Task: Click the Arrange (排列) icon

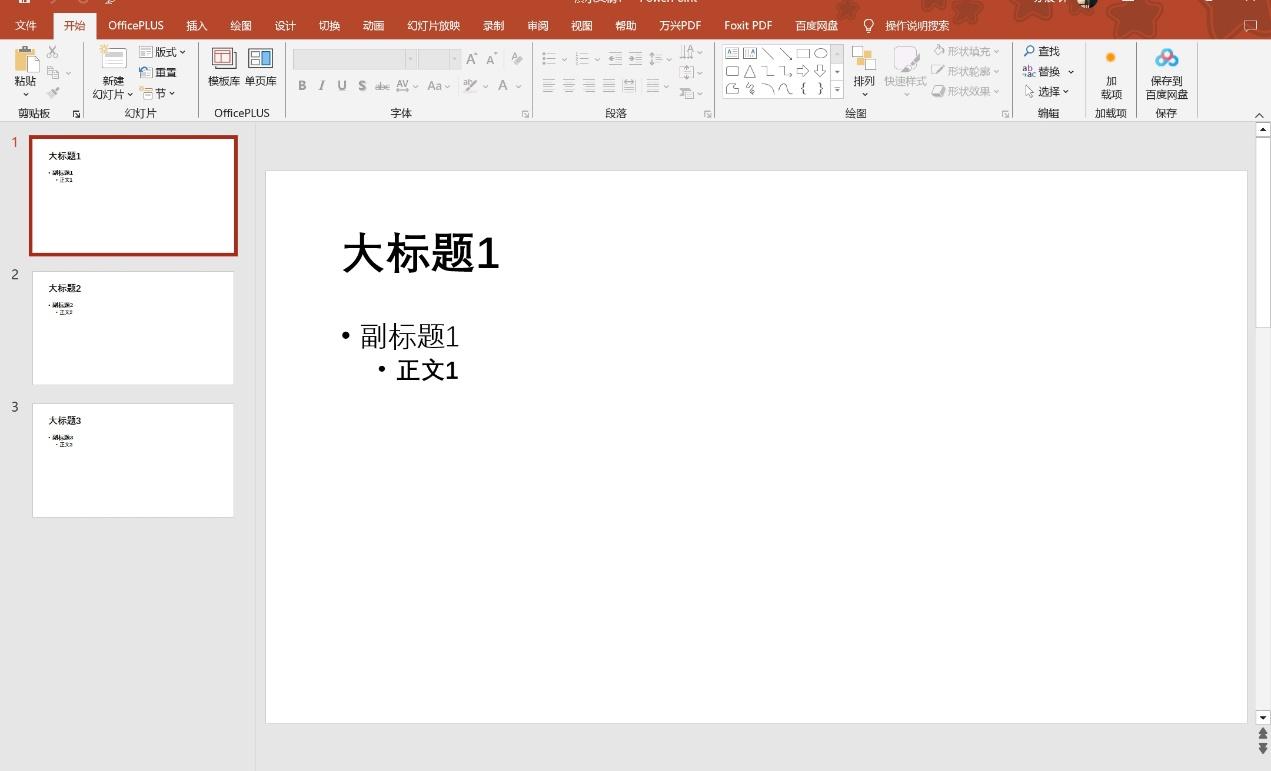Action: [863, 59]
